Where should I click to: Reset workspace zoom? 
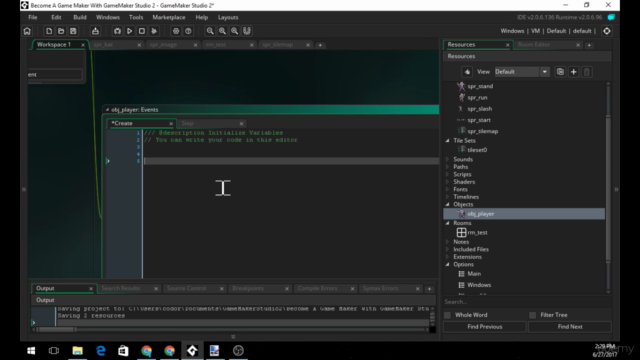[222, 31]
